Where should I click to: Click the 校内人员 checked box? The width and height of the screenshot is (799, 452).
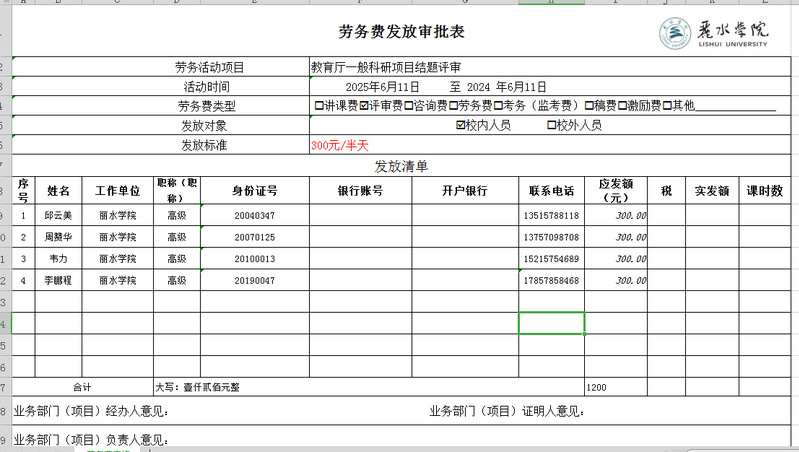pos(461,125)
